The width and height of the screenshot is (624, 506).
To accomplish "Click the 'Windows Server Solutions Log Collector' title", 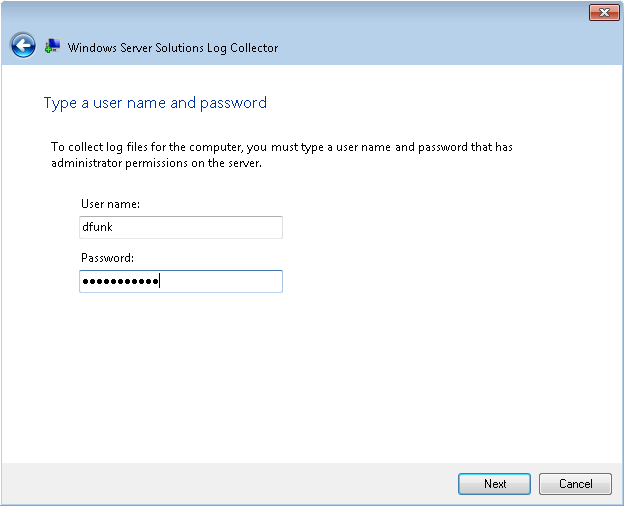I will 173,47.
